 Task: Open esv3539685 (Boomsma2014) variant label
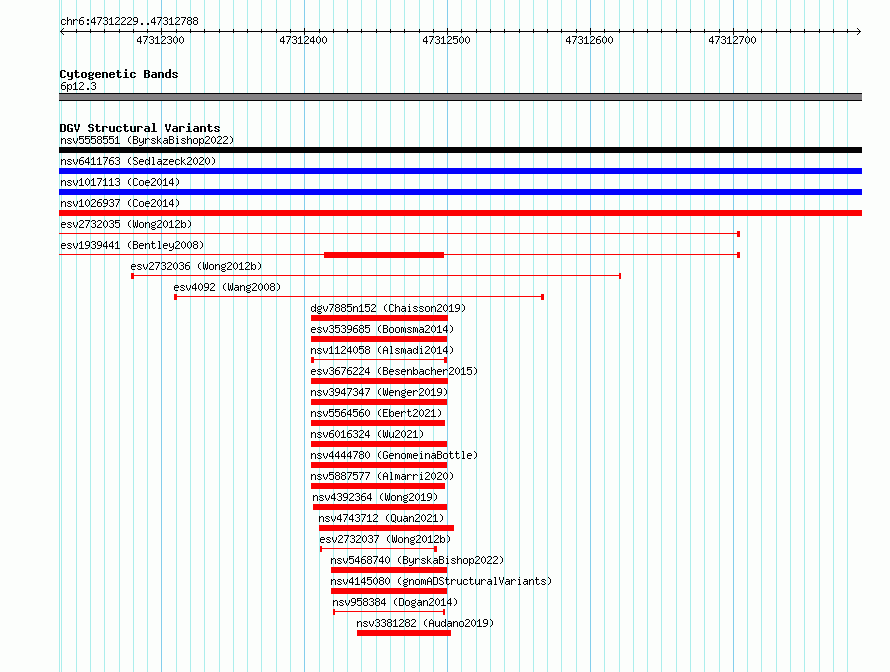(x=382, y=329)
